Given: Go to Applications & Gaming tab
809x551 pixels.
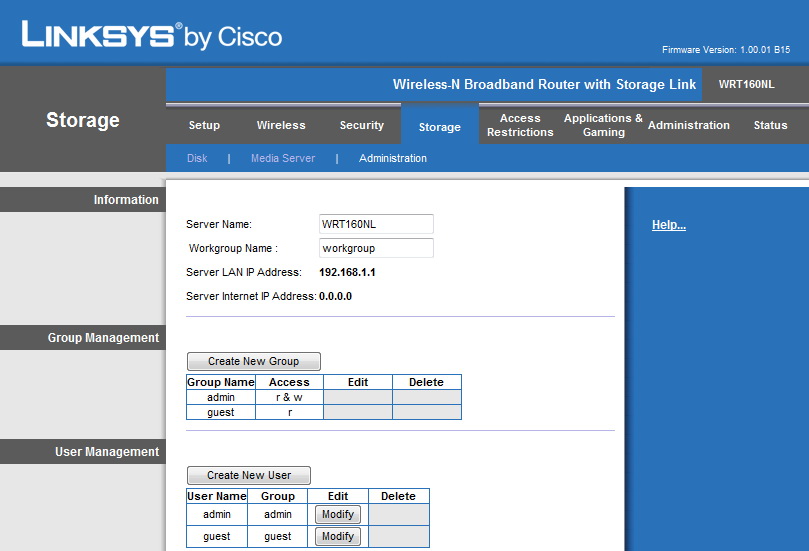Looking at the screenshot, I should click(603, 125).
